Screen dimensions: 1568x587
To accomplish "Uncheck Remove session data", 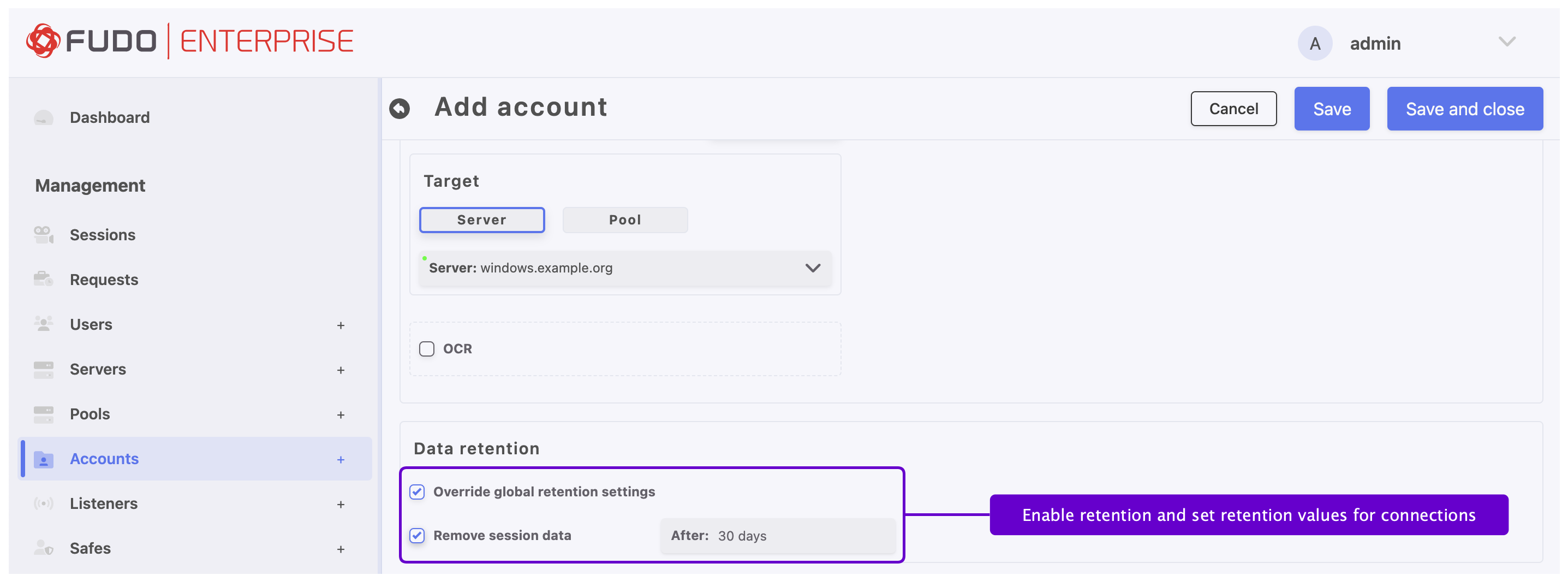I will [417, 536].
